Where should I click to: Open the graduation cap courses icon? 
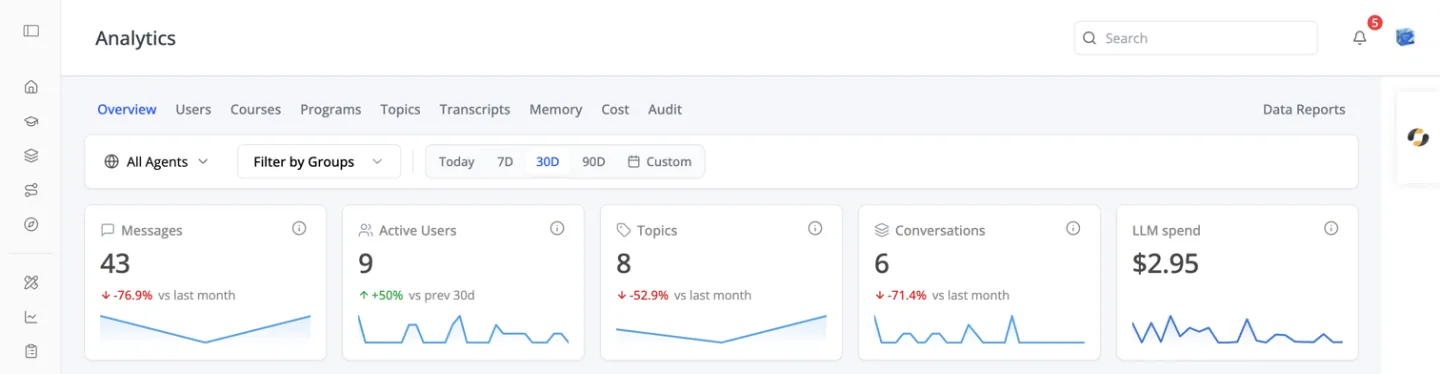tap(31, 122)
